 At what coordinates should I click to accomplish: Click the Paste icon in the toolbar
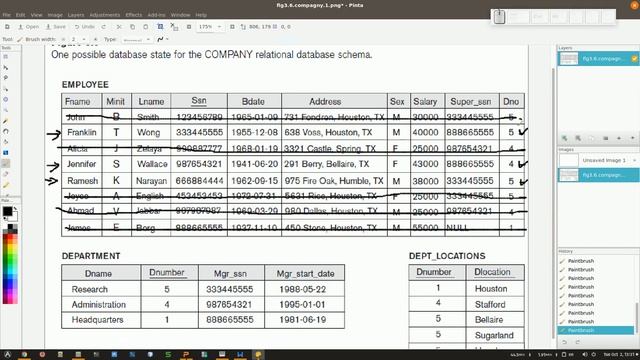point(146,27)
